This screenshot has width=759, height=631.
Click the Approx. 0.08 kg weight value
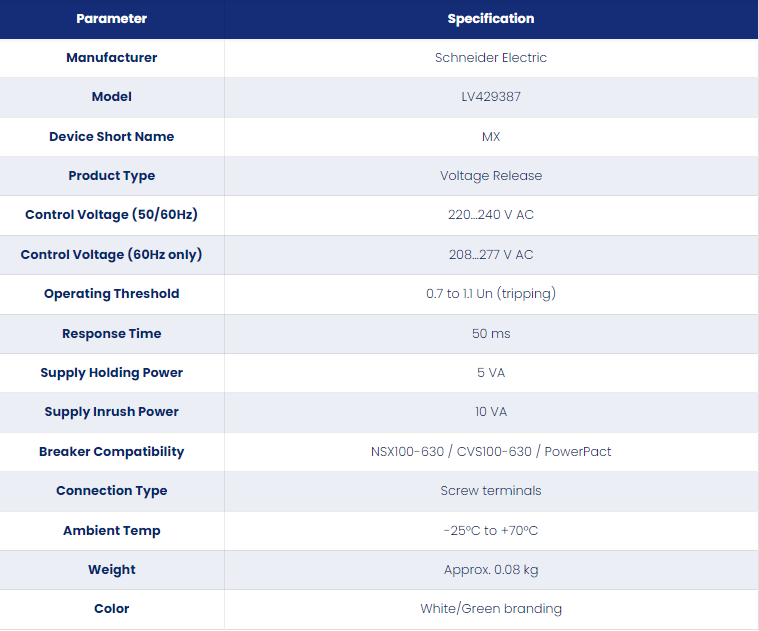(491, 570)
